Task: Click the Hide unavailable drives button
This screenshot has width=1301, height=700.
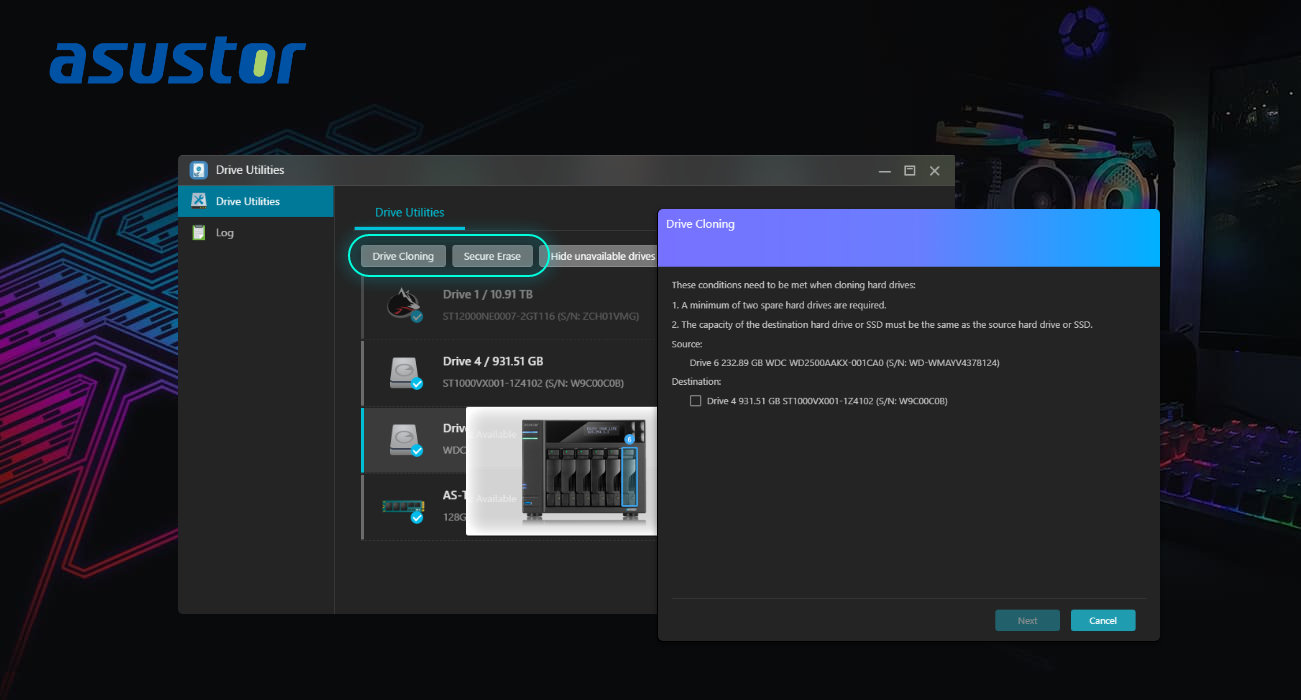Action: coord(599,257)
